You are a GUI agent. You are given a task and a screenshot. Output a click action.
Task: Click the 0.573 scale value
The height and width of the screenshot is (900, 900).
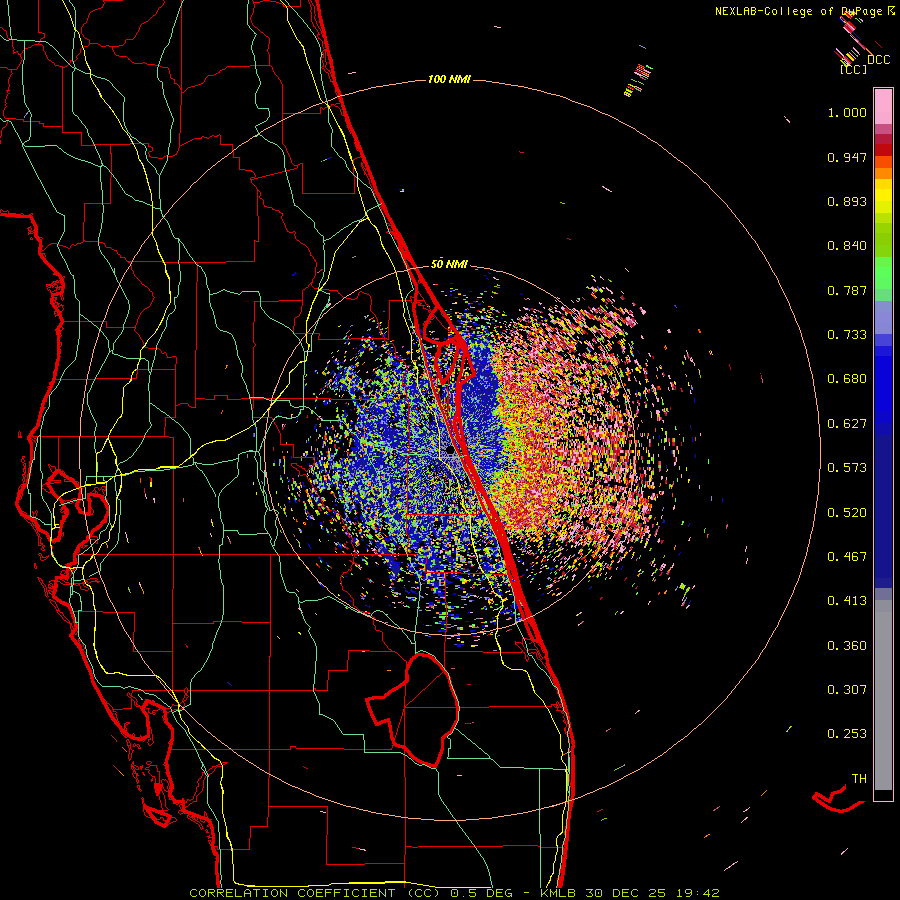click(x=847, y=468)
